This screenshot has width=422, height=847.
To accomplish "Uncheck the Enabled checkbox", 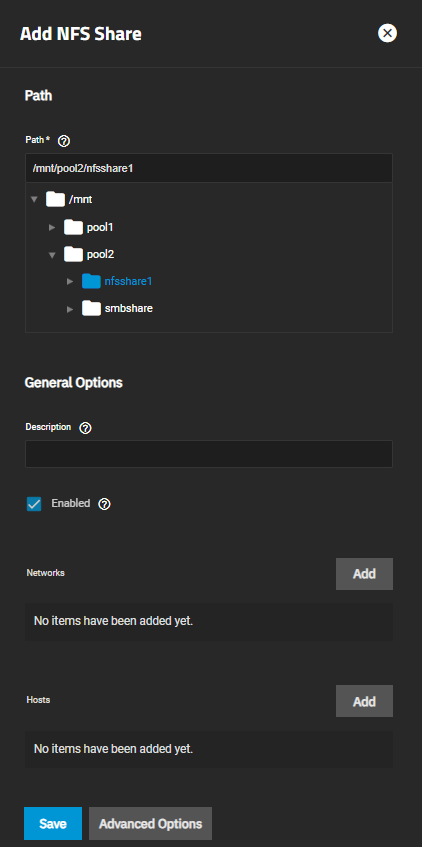I will 34,504.
